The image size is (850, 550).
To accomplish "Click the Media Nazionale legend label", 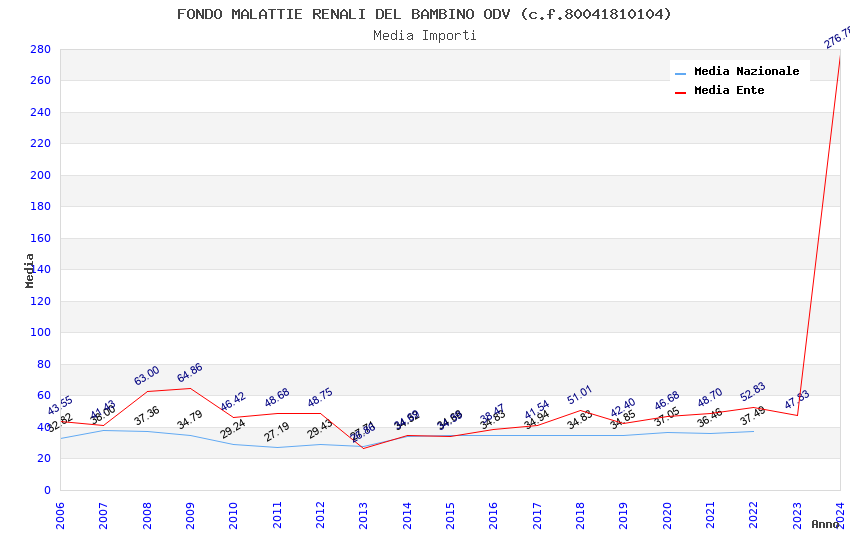I will click(x=746, y=71).
